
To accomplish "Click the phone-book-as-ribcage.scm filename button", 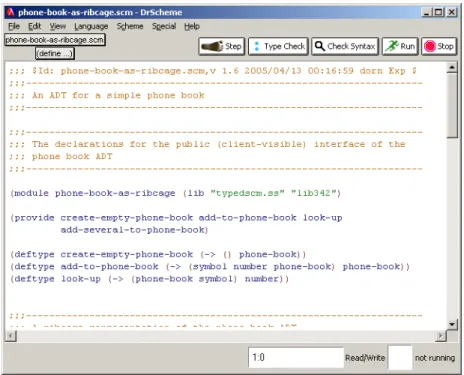I will point(55,40).
